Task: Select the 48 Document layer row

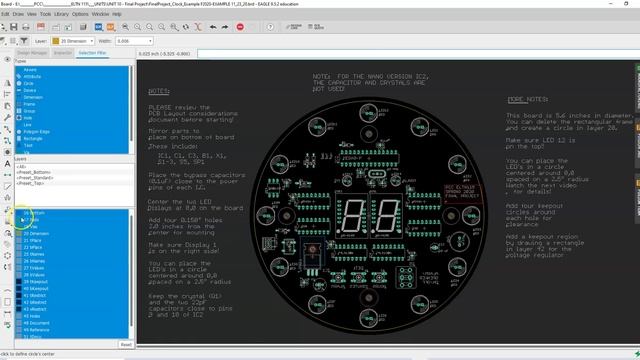Action: (x=71, y=323)
